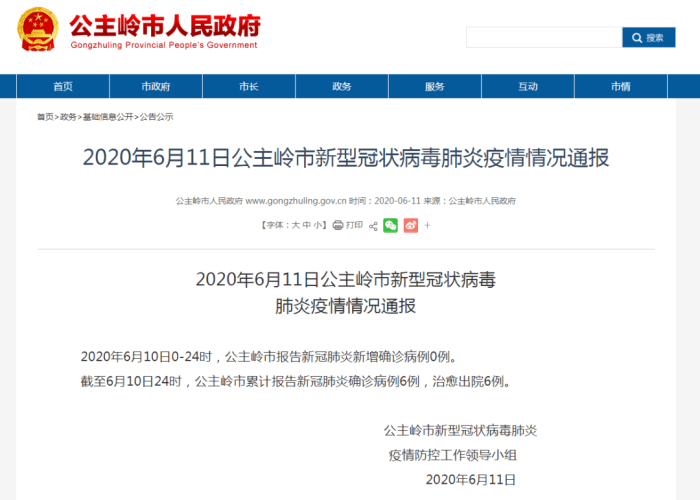Image resolution: width=700 pixels, height=500 pixels.
Task: Click the 搜索 search button
Action: [x=649, y=37]
